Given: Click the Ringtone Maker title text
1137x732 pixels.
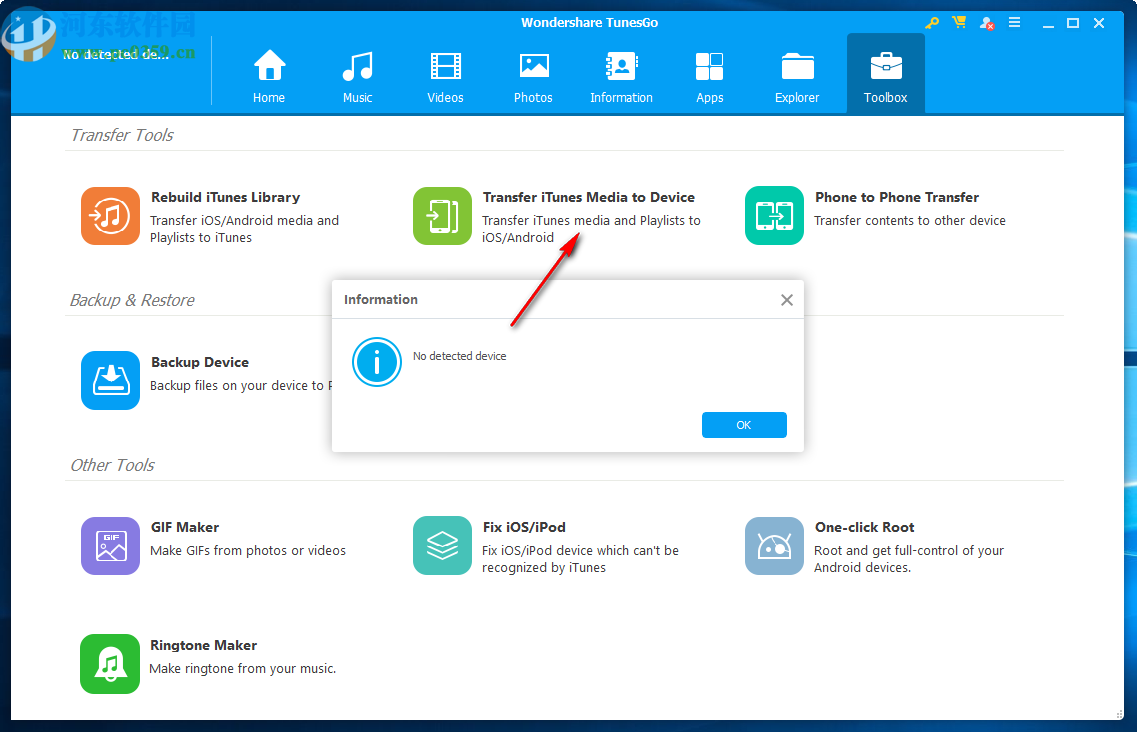Looking at the screenshot, I should pos(204,645).
